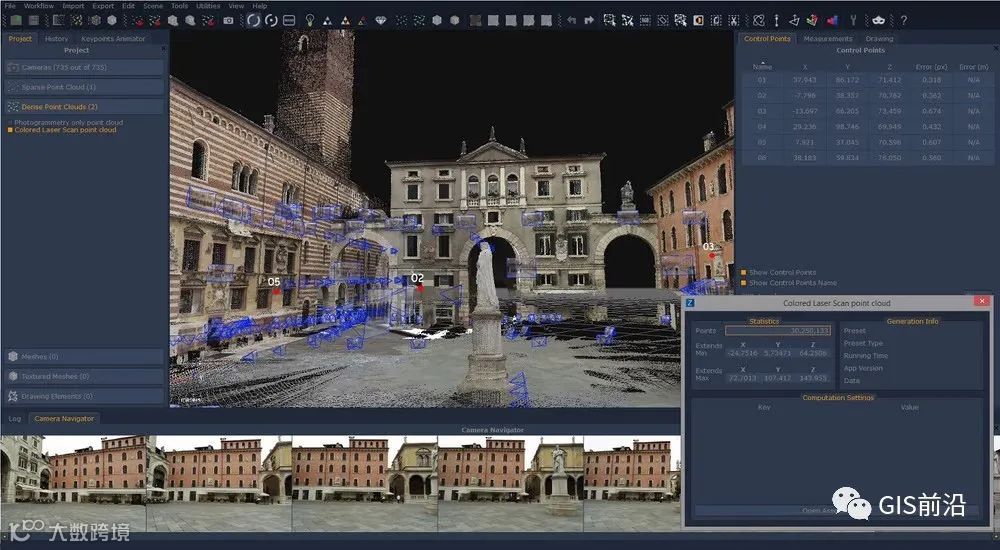Switch to the Keypoints Animator tab
Image resolution: width=1000 pixels, height=550 pixels.
pos(113,39)
